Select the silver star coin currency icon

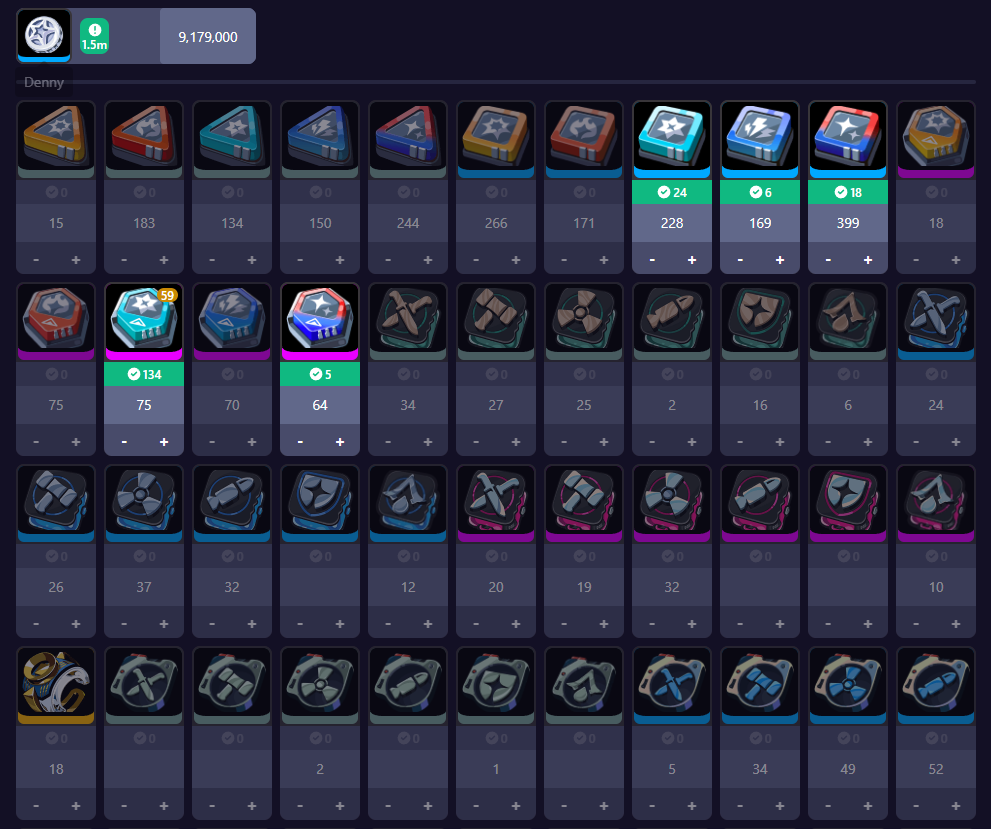(44, 35)
